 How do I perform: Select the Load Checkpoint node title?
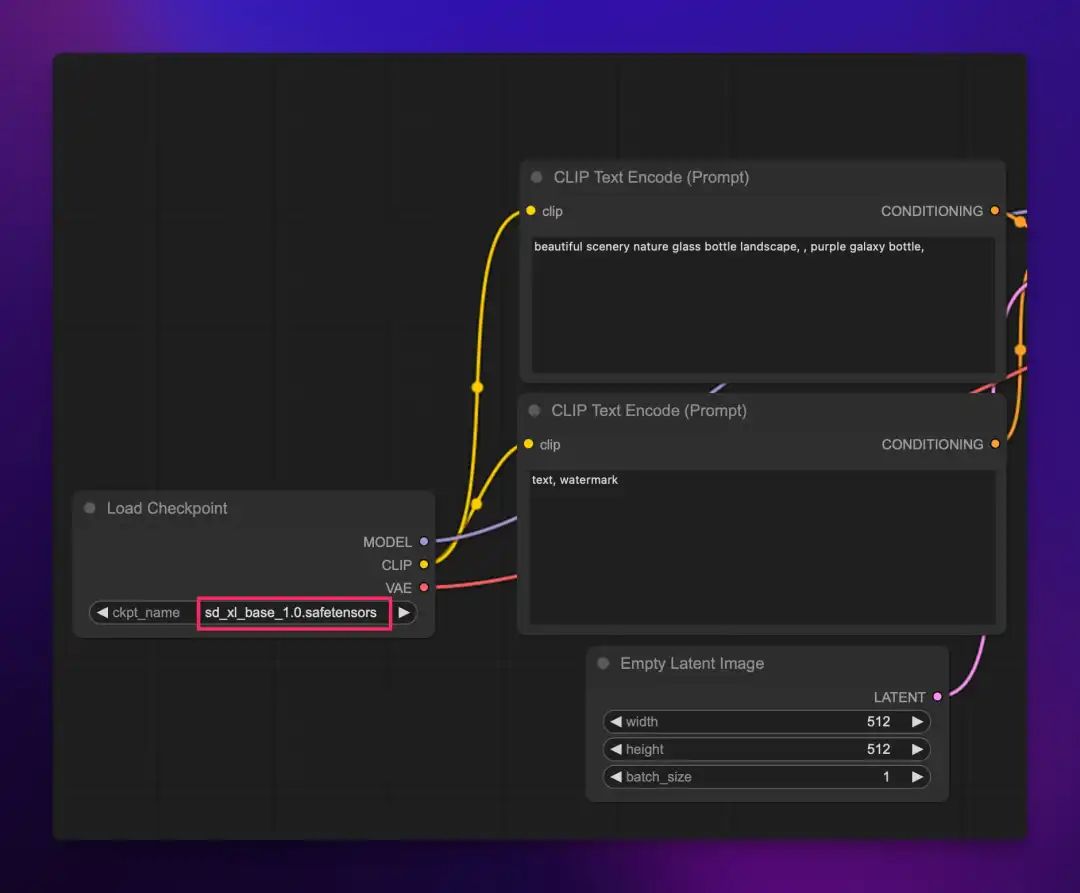(167, 508)
